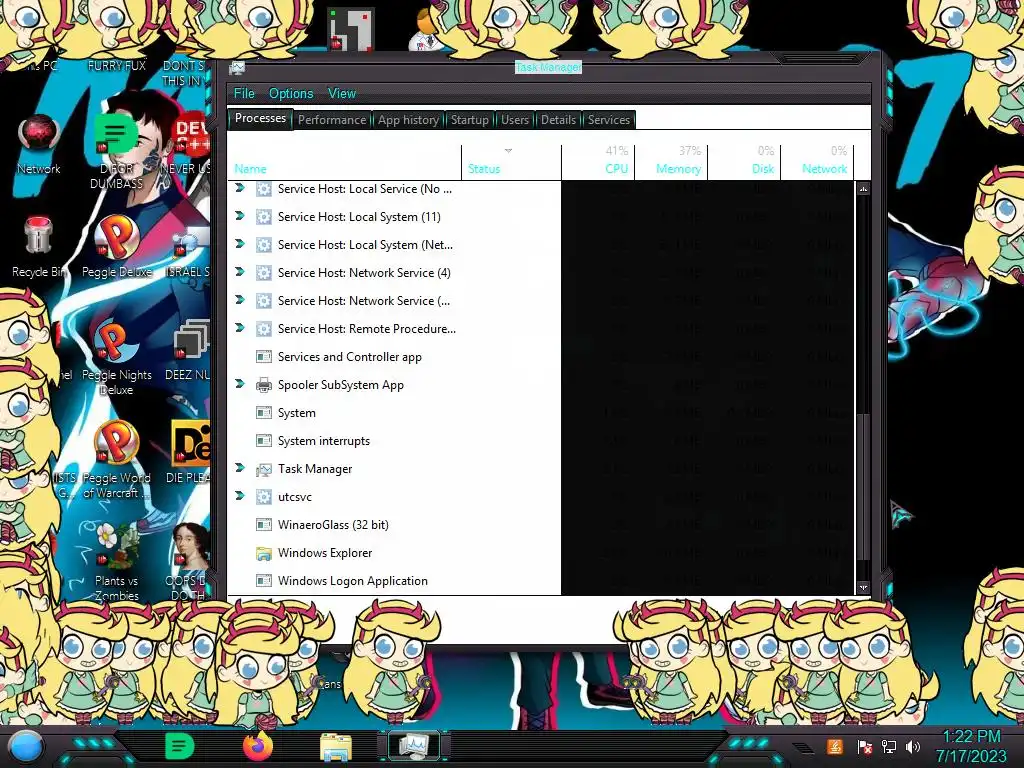The height and width of the screenshot is (768, 1024).
Task: Switch to the Performance tab
Action: click(x=332, y=120)
